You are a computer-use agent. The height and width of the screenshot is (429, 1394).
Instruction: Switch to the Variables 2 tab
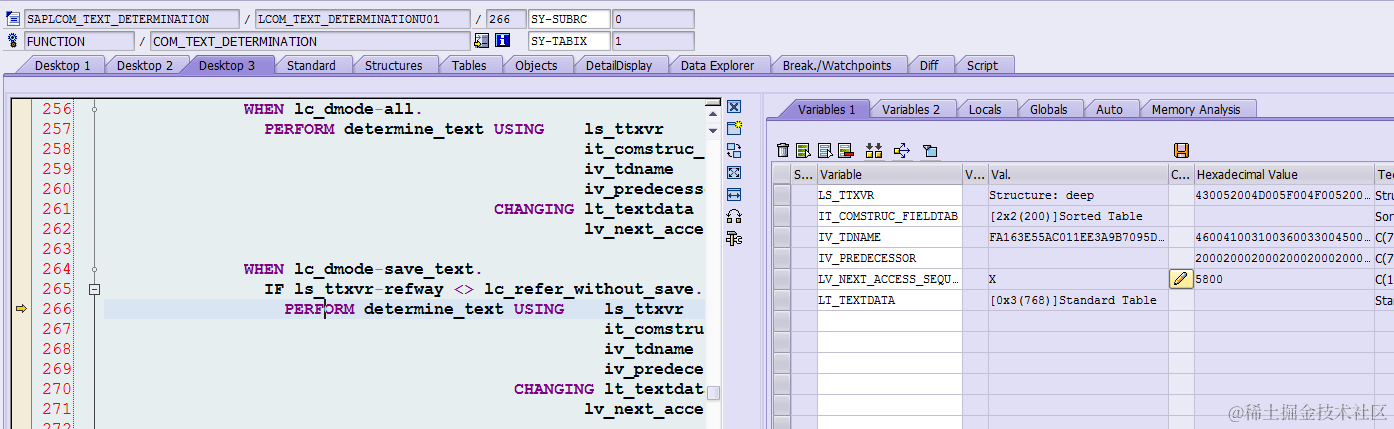911,109
